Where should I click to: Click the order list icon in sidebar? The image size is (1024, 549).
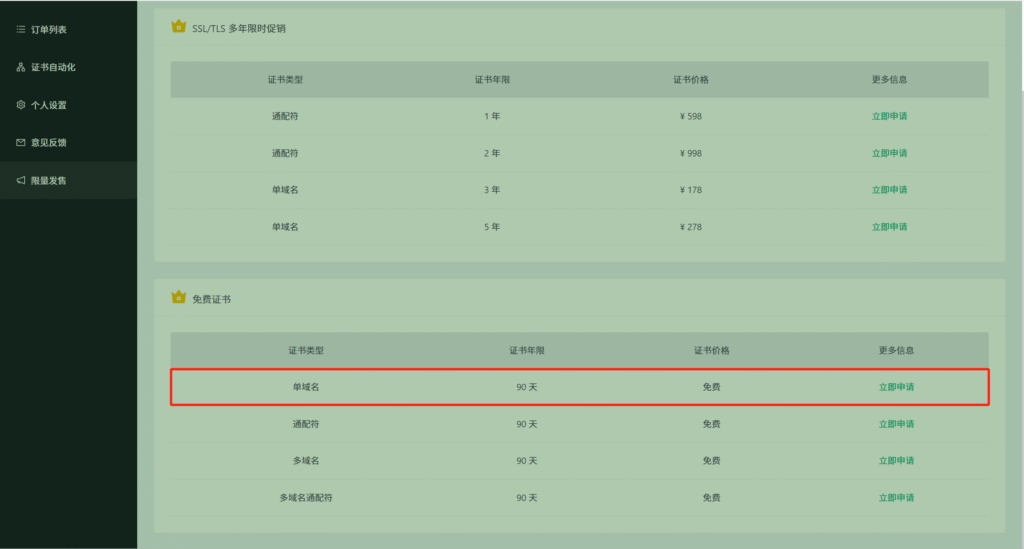(x=21, y=29)
